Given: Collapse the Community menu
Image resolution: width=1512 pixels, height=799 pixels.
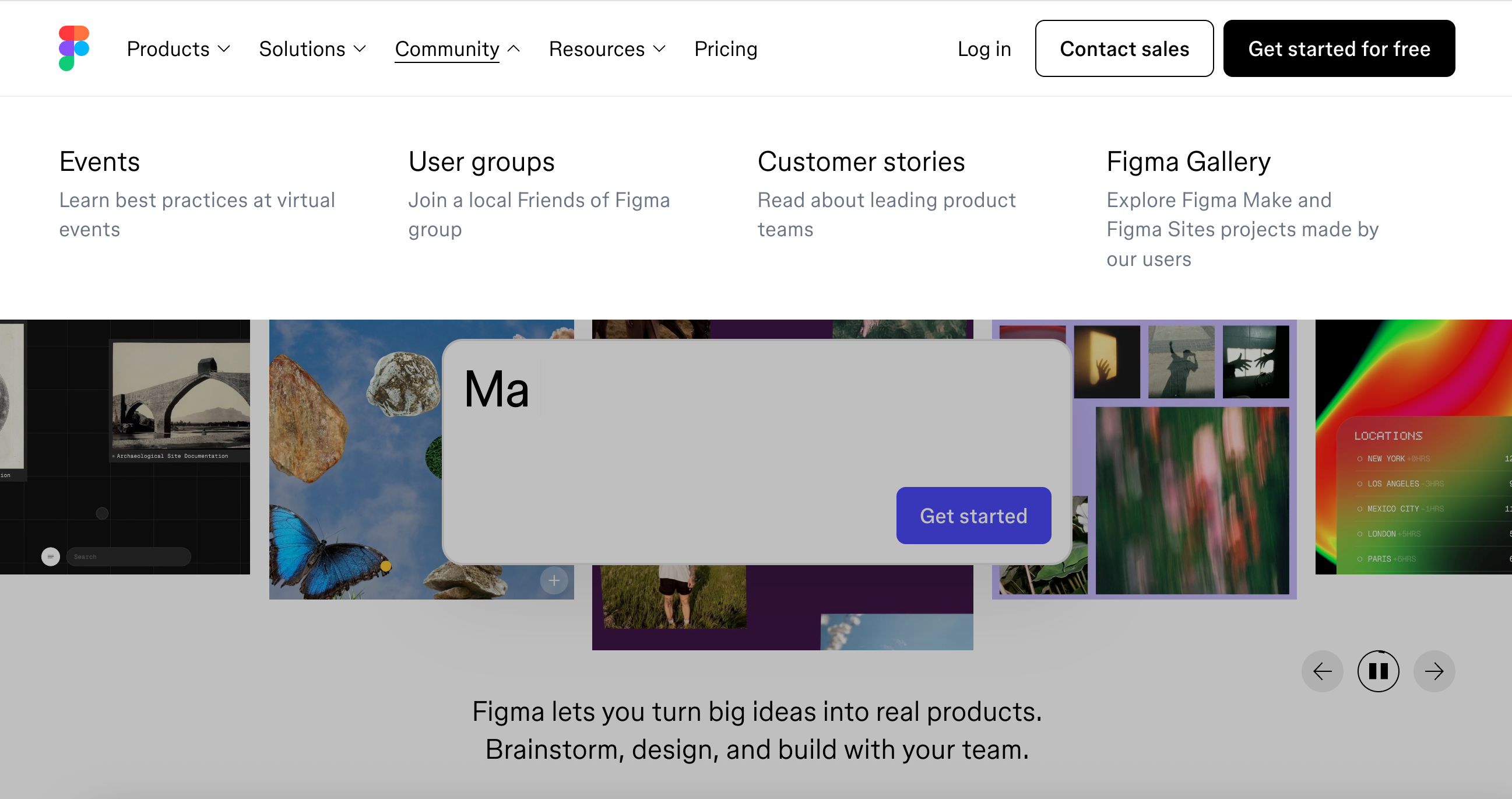Looking at the screenshot, I should (457, 49).
